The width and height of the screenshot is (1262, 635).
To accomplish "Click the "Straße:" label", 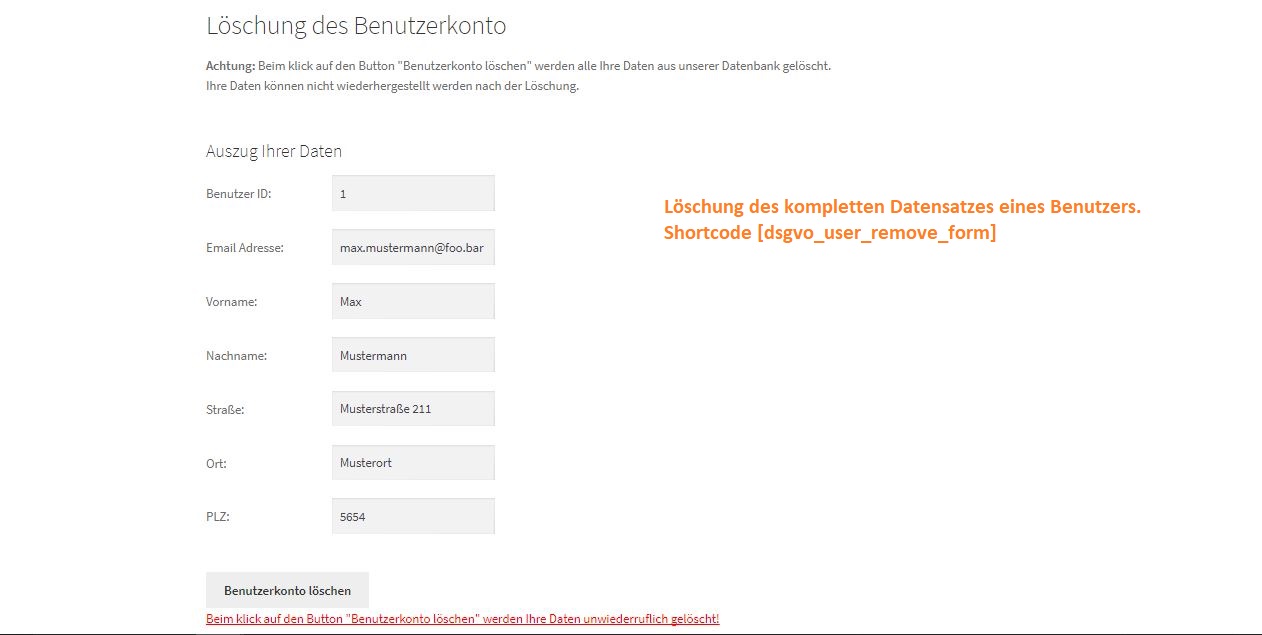I will pos(225,410).
